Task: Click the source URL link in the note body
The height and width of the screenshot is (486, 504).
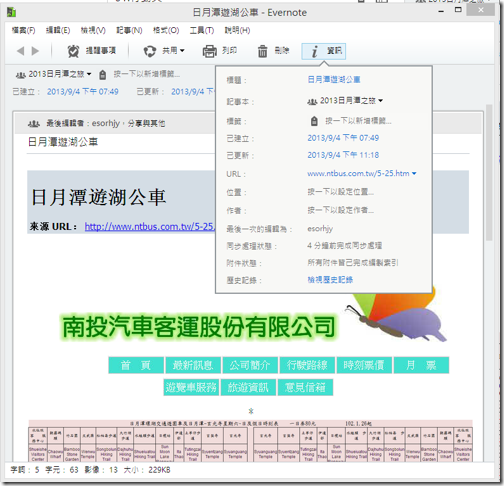Action: point(149,227)
